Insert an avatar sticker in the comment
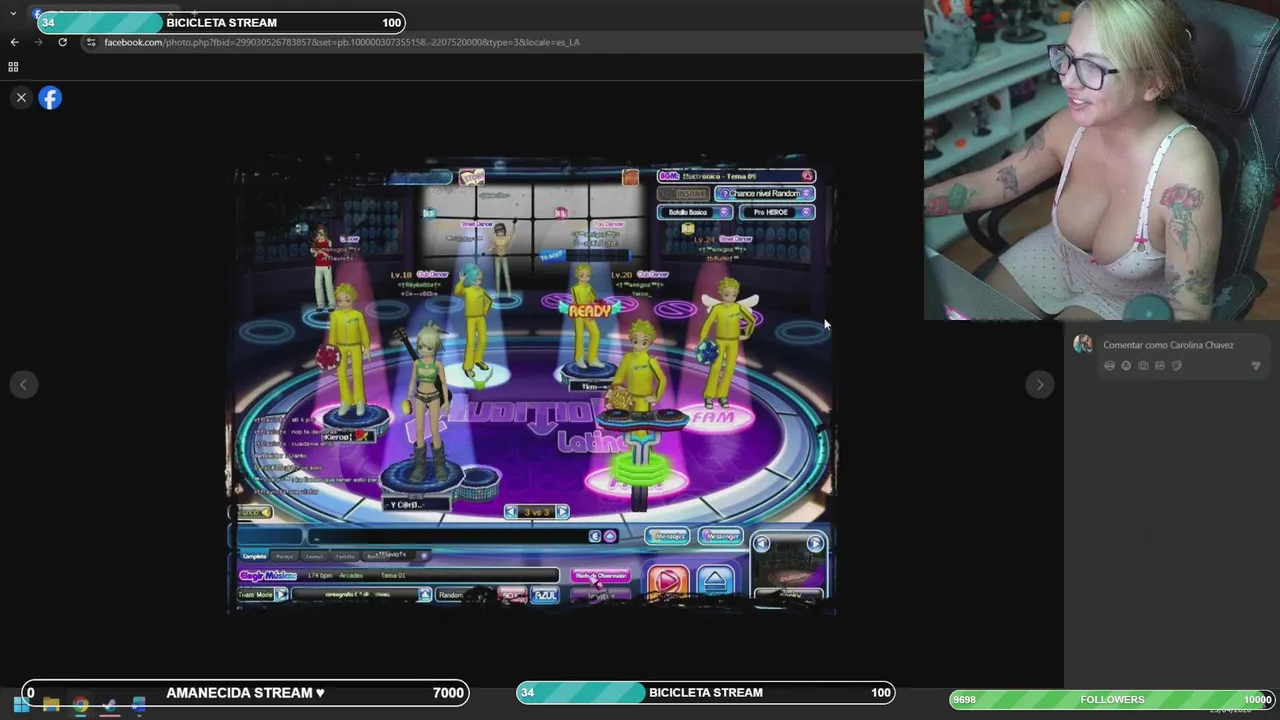 [x=1109, y=366]
